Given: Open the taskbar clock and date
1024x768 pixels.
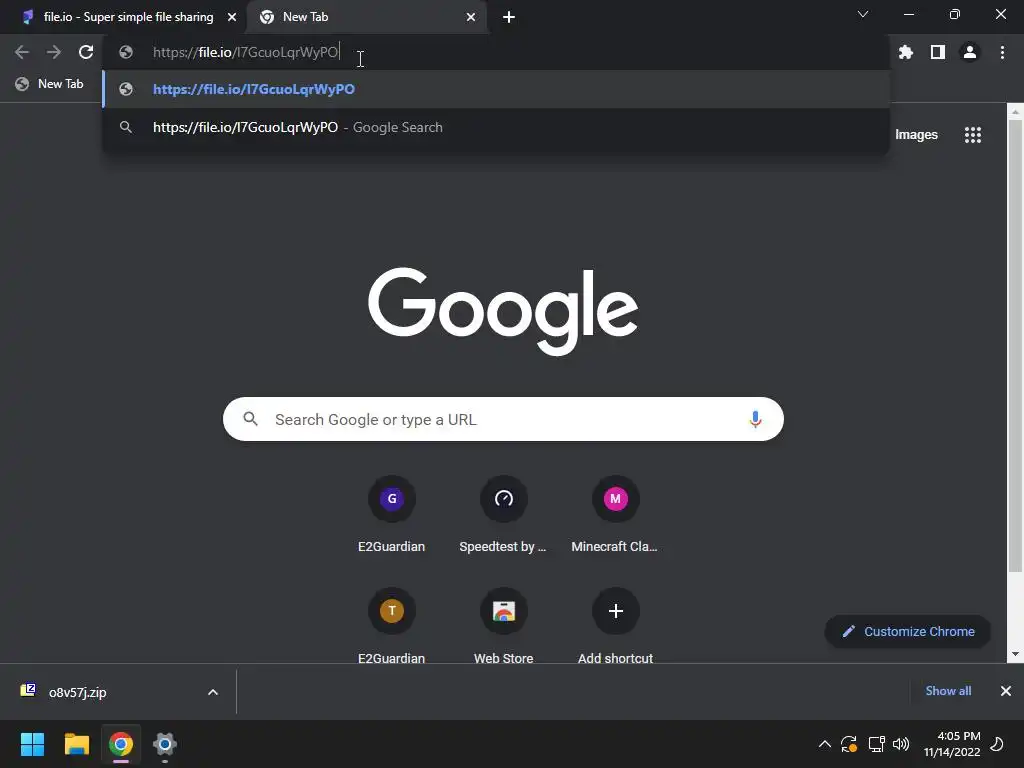Looking at the screenshot, I should [952, 744].
